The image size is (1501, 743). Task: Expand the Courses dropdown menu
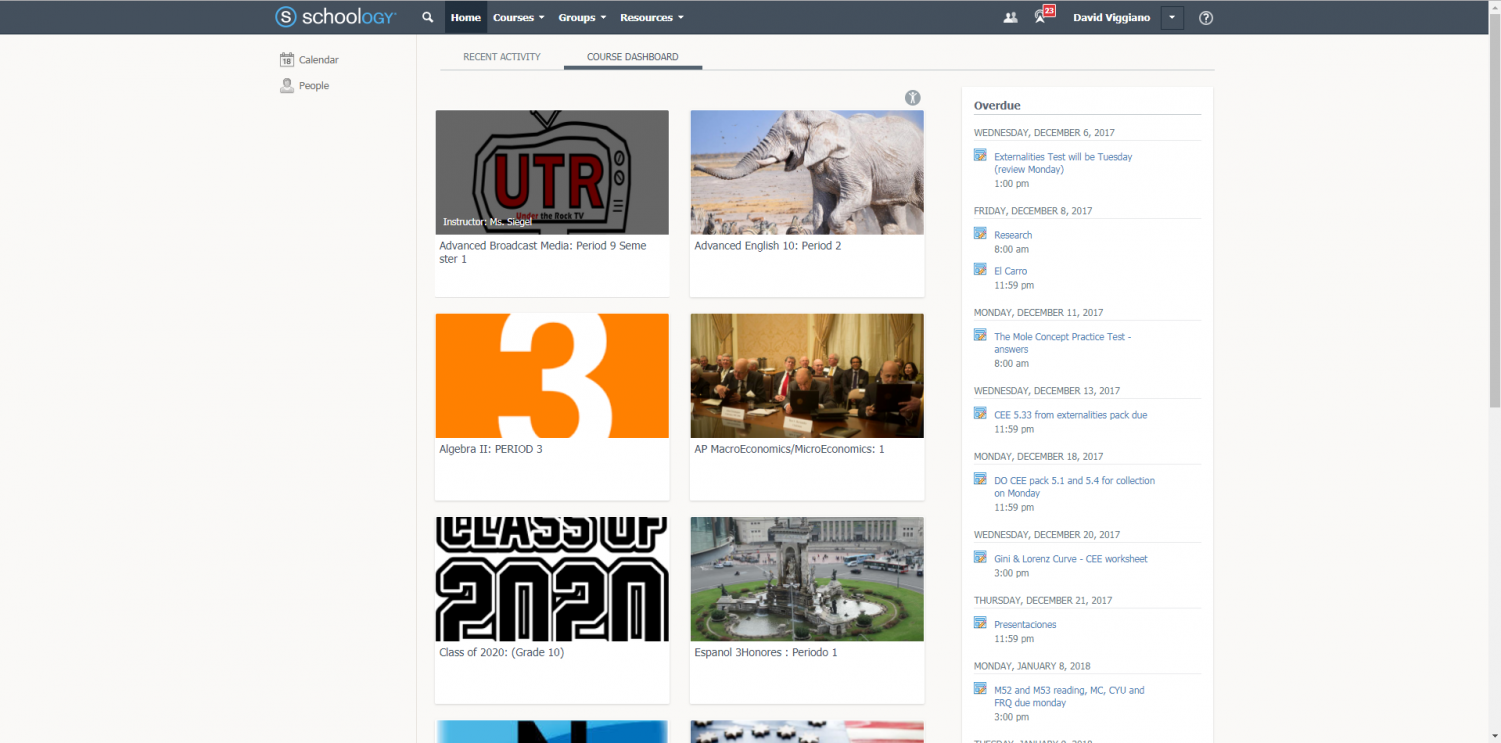[519, 17]
